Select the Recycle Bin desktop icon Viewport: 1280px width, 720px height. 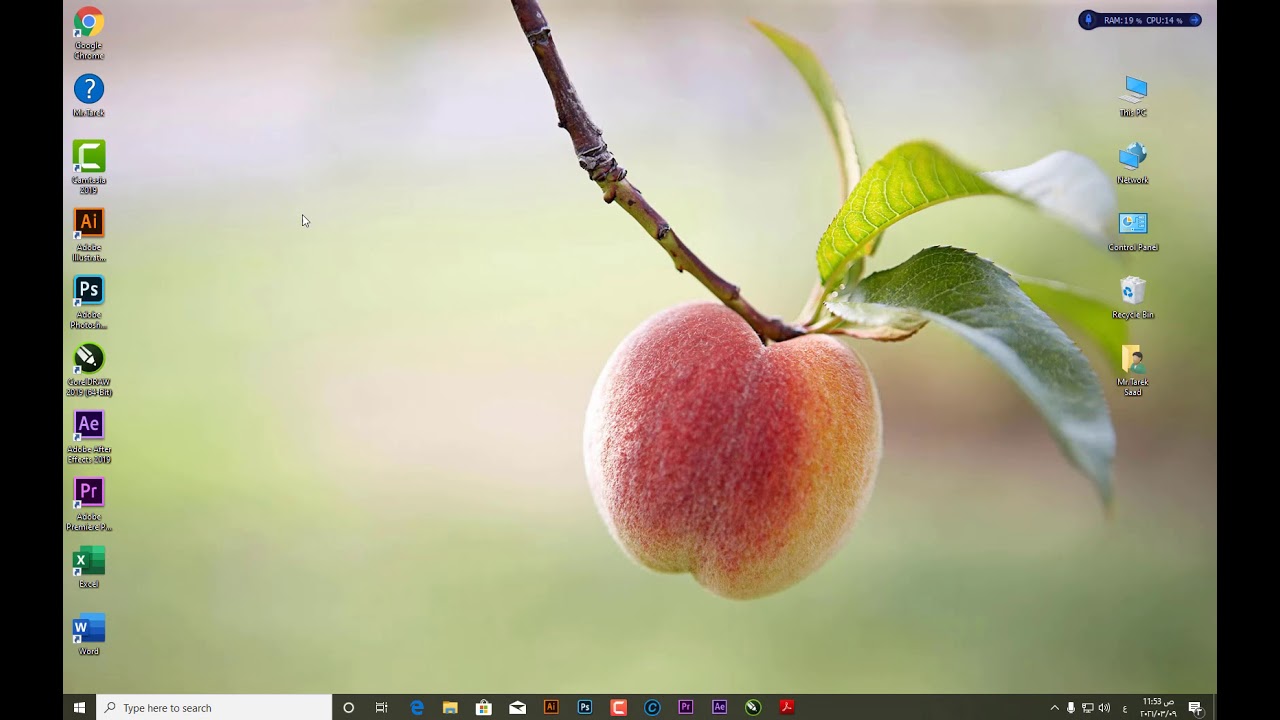tap(1133, 297)
